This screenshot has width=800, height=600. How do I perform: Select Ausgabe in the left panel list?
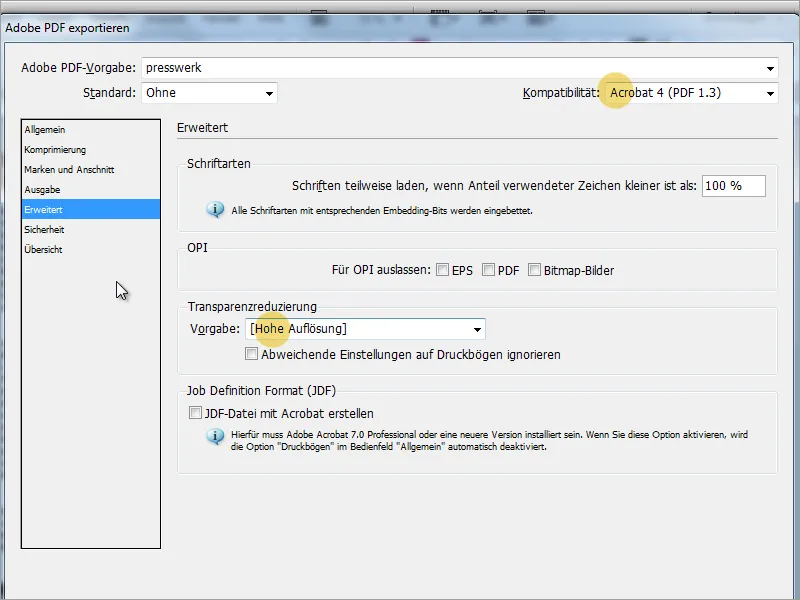[x=91, y=189]
